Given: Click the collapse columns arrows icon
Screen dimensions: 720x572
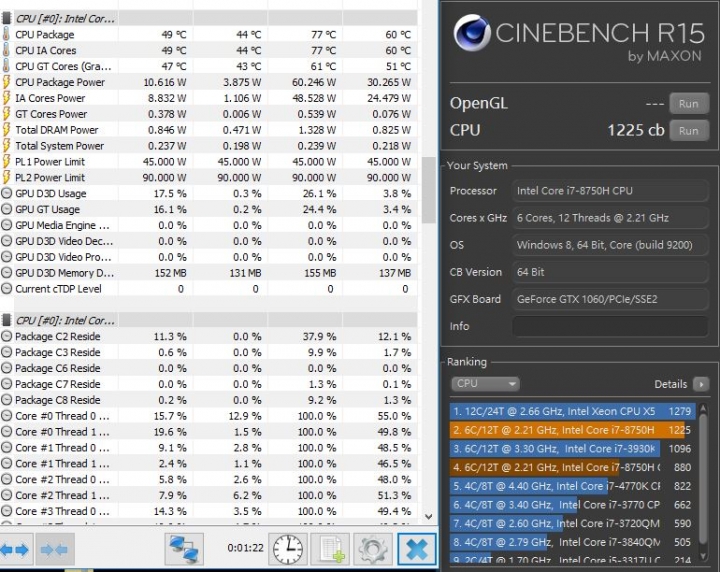Looking at the screenshot, I should (x=54, y=549).
